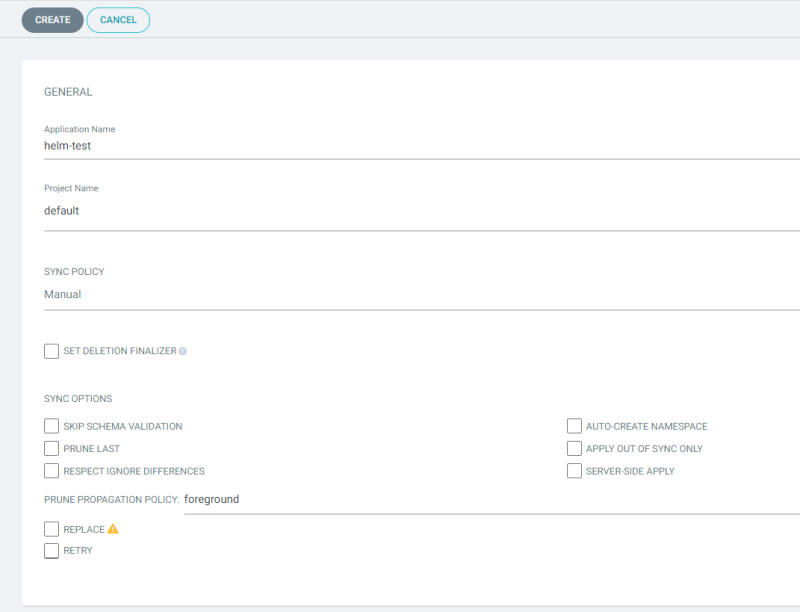Screen dimensions: 800x612
Task: Click the Cancel button
Action: click(x=118, y=20)
